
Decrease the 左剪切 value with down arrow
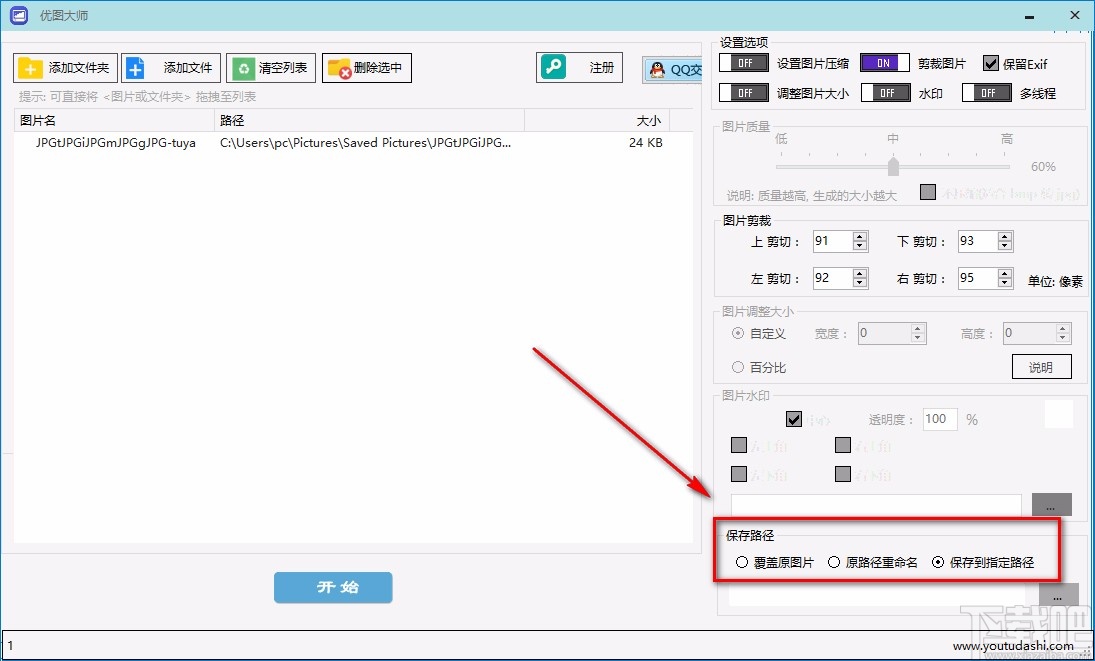coord(860,283)
